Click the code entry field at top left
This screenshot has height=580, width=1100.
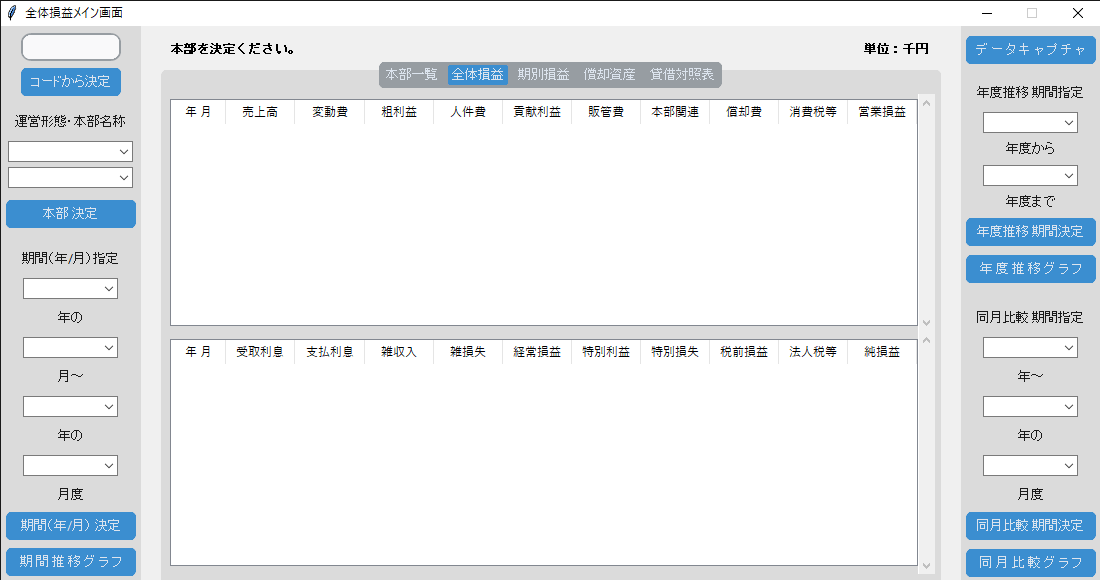coord(70,46)
